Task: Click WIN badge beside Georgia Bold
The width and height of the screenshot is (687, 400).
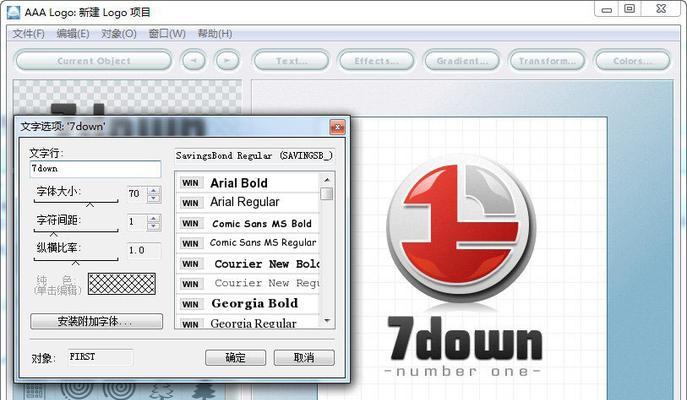Action: tap(191, 304)
